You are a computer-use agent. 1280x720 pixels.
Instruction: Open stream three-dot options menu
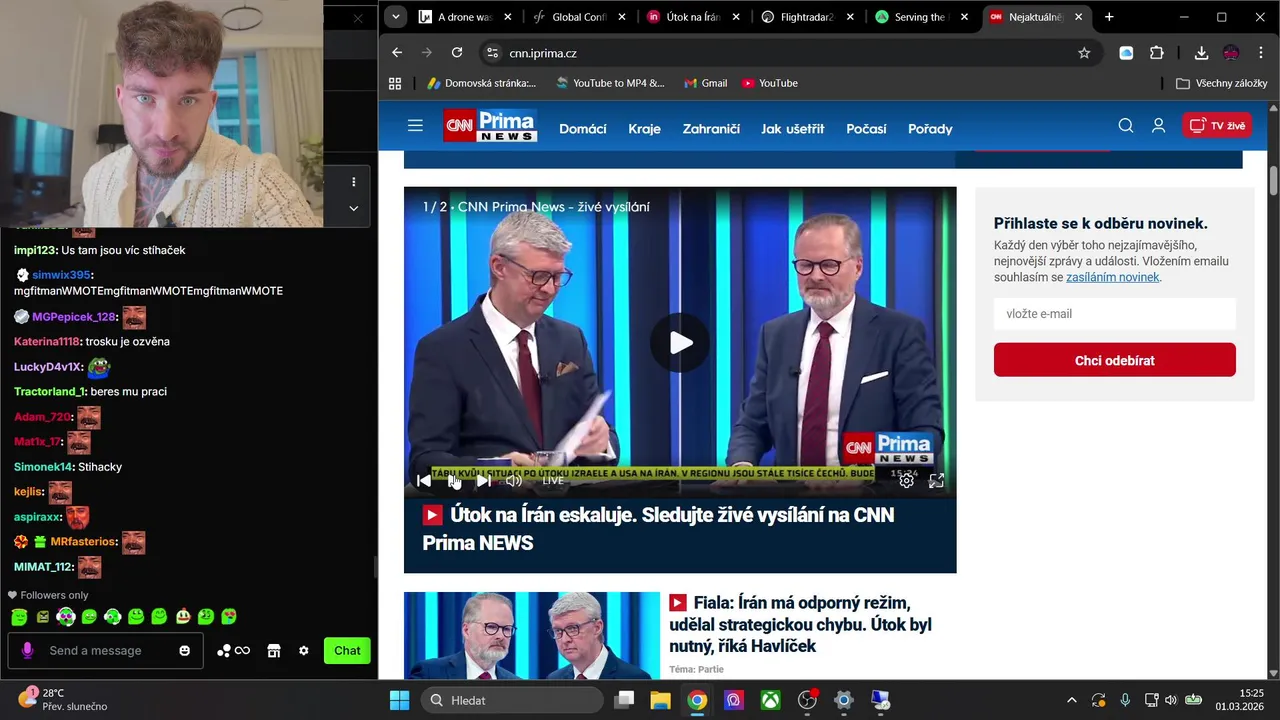353,182
